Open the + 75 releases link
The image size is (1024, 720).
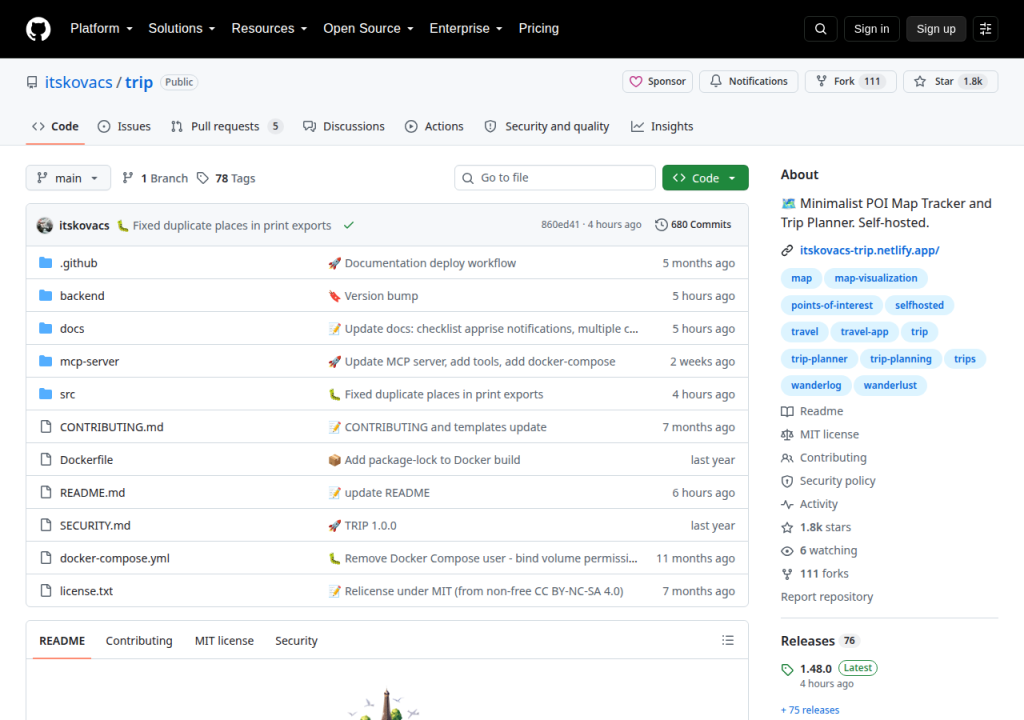[810, 710]
